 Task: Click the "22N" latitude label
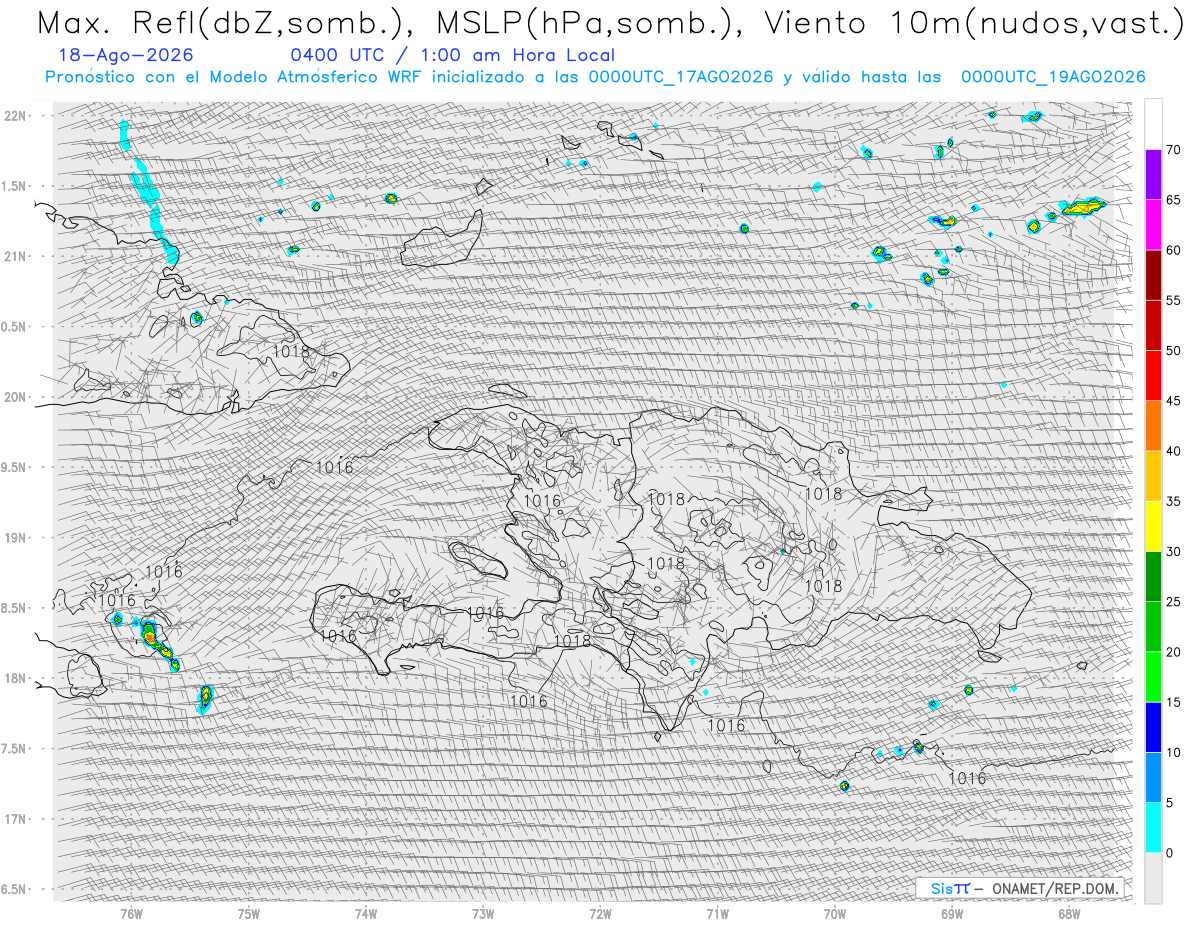(x=15, y=116)
